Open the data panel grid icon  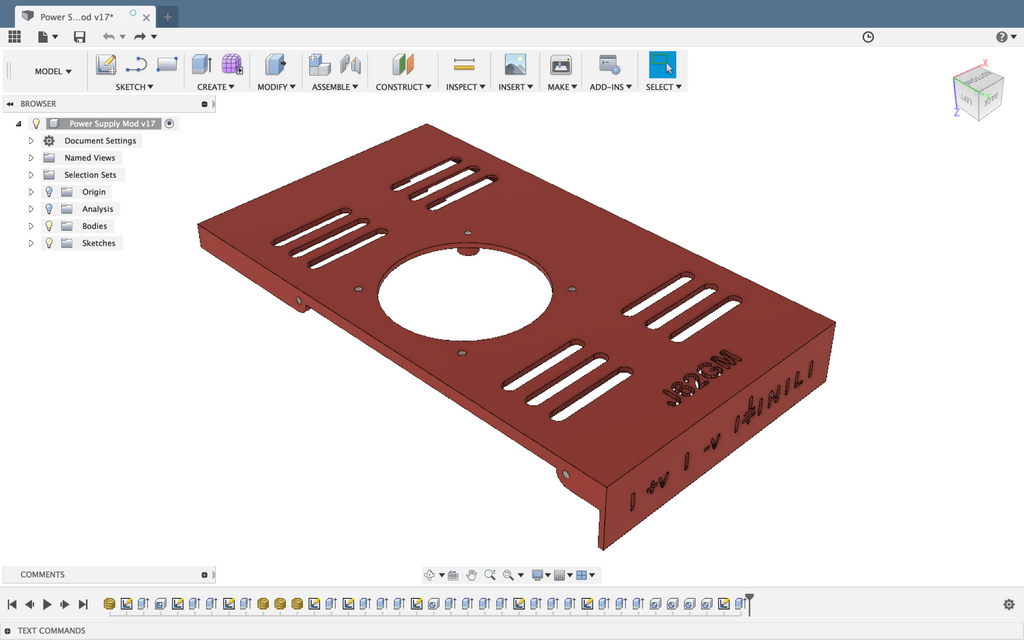coord(14,37)
